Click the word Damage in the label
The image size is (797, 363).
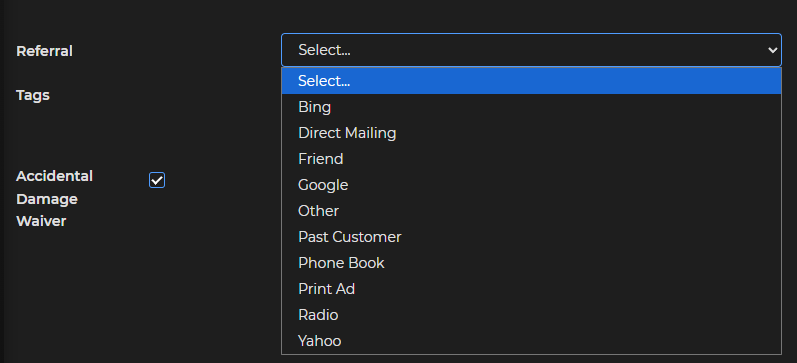(x=47, y=199)
